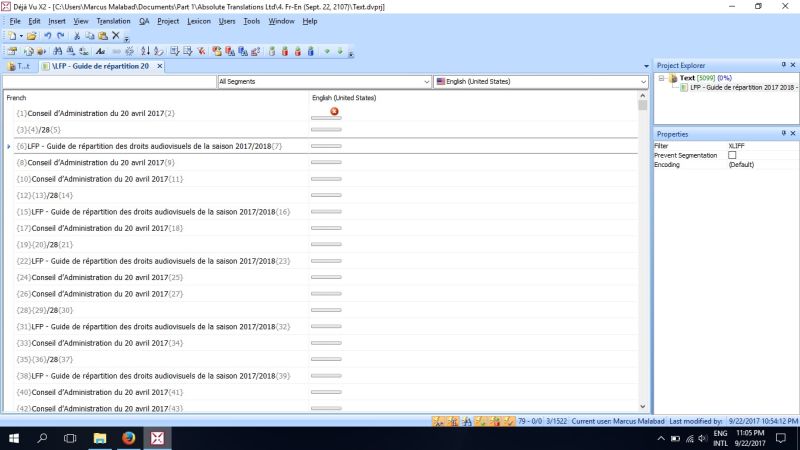The height and width of the screenshot is (450, 800).
Task: Click the Open folder toolbar icon
Action: point(32,36)
